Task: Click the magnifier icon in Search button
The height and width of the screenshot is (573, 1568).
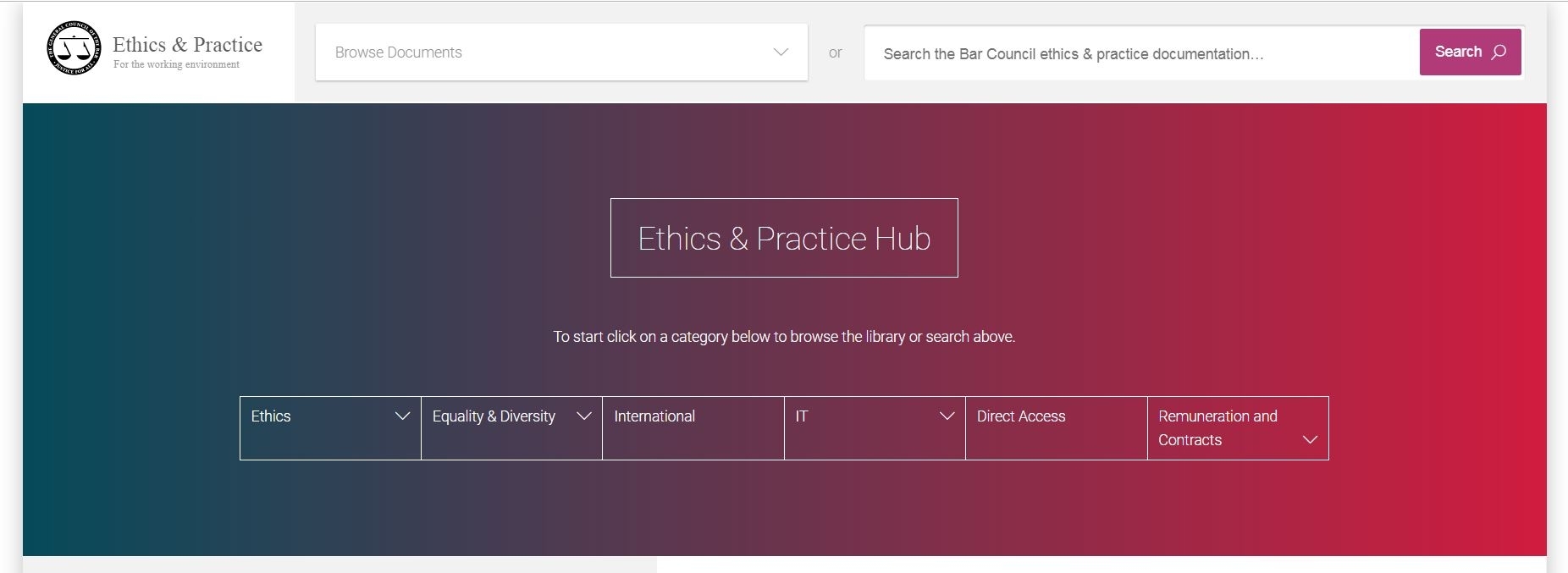Action: (x=1499, y=52)
